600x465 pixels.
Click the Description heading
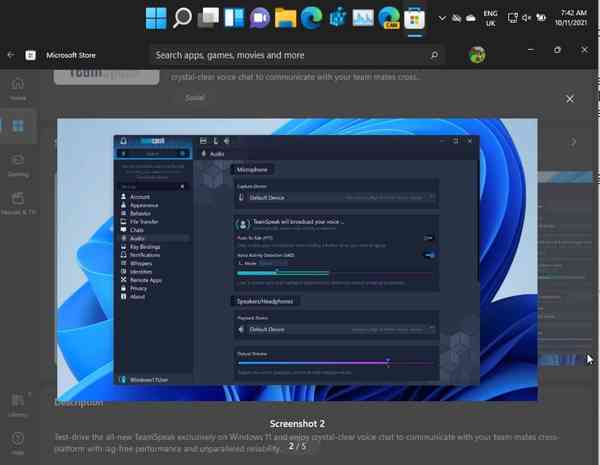(x=78, y=403)
